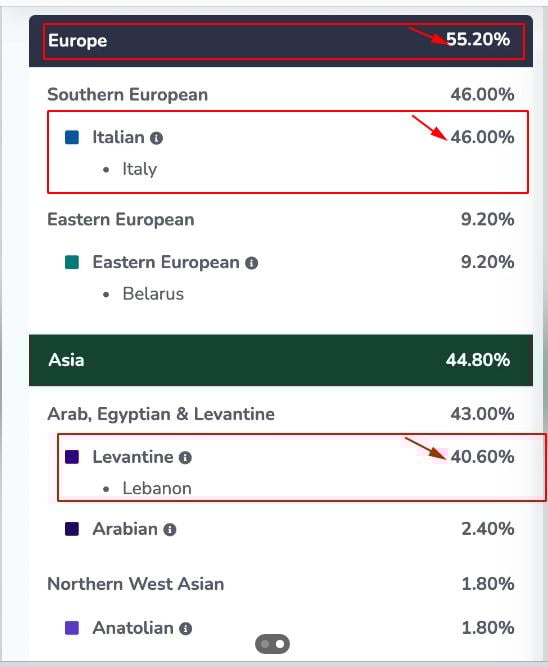
Task: Show info for the Levantine ancestry
Action: 185,458
